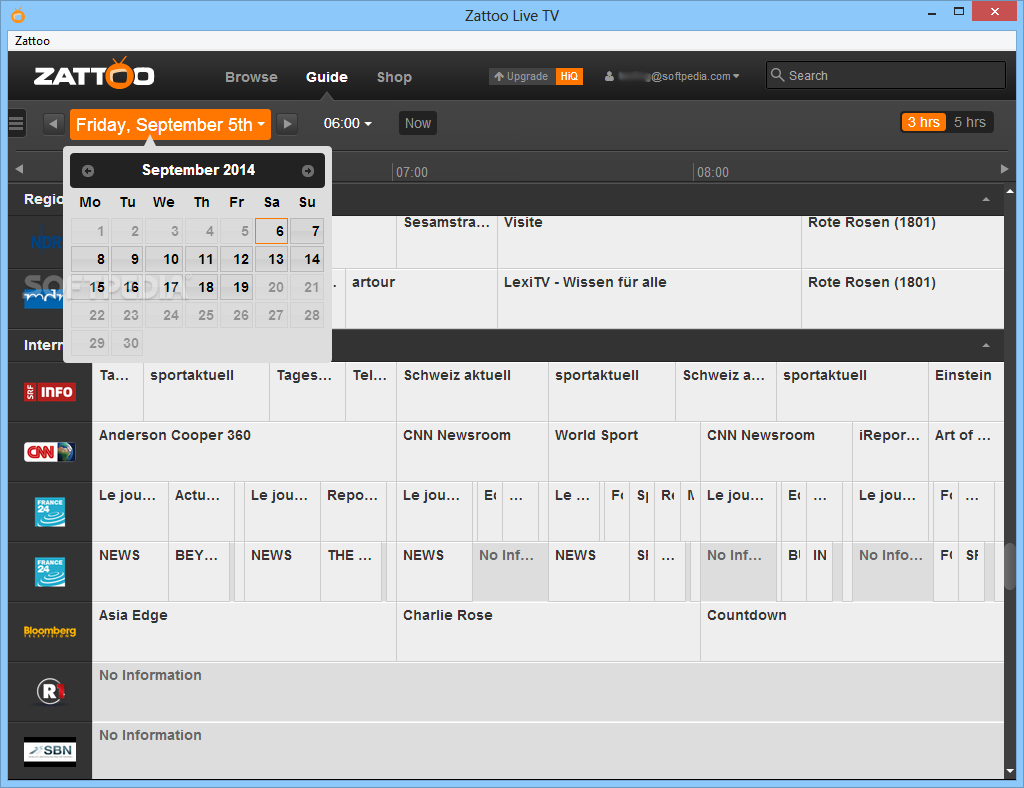Select SRF Info channel logo
This screenshot has width=1024, height=788.
pyautogui.click(x=50, y=392)
